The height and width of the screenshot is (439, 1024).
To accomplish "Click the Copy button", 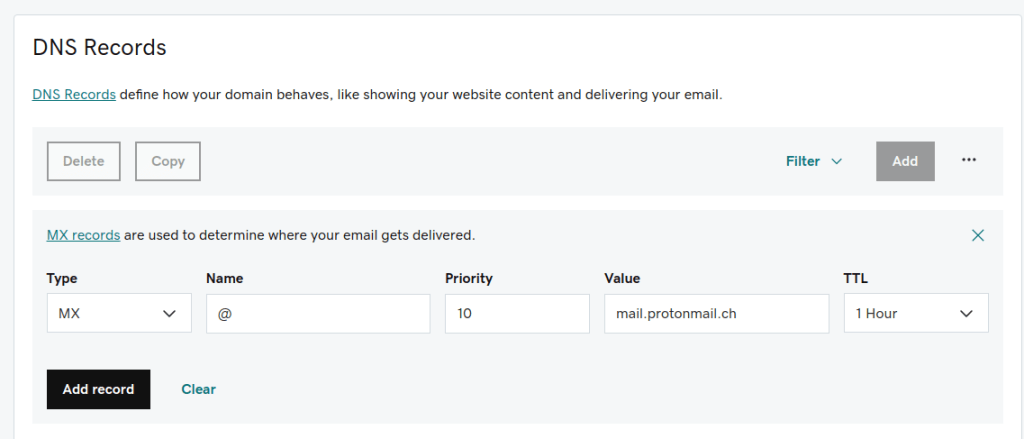I will pyautogui.click(x=168, y=161).
